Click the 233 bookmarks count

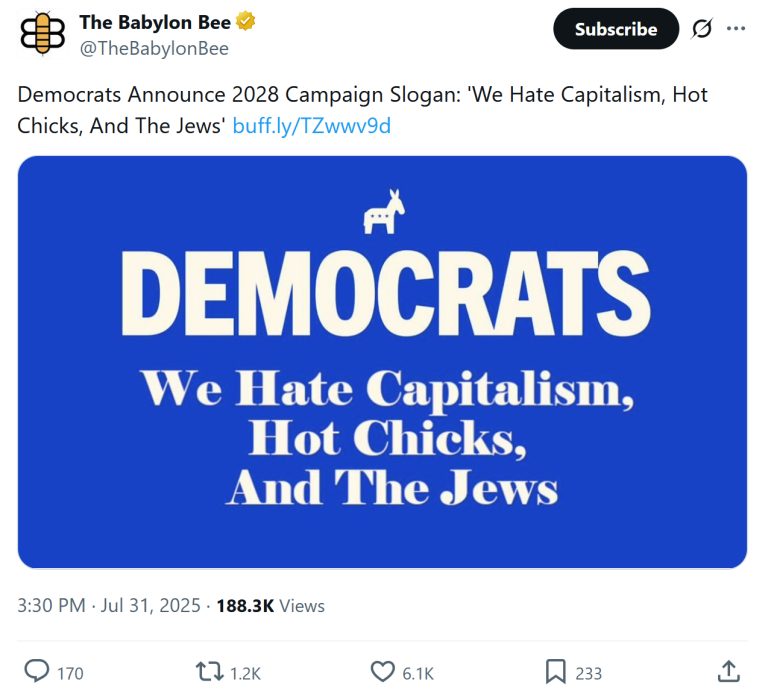click(x=588, y=673)
